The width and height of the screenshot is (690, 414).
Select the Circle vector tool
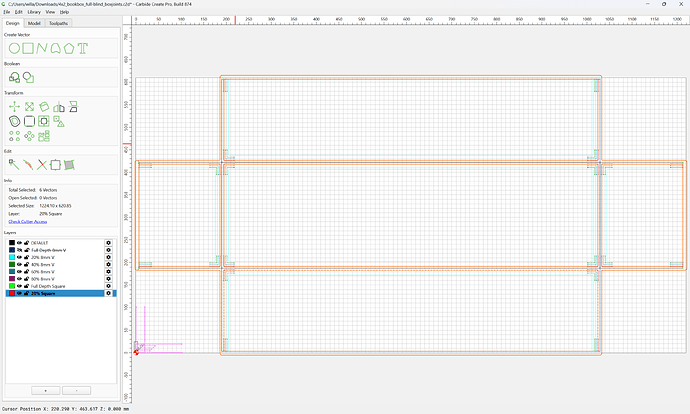click(14, 48)
